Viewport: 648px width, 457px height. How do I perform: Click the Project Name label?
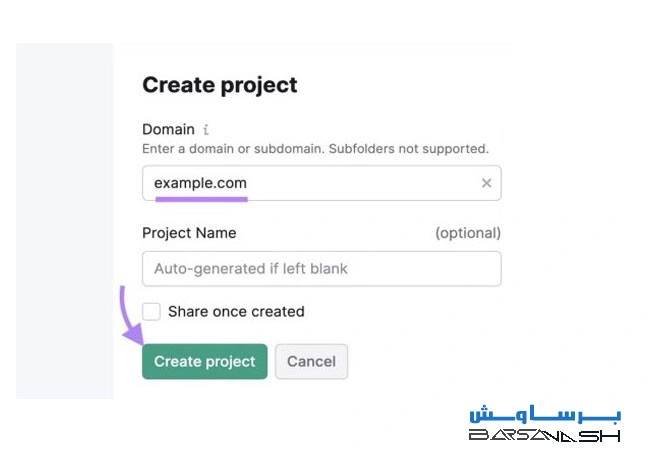pyautogui.click(x=189, y=233)
